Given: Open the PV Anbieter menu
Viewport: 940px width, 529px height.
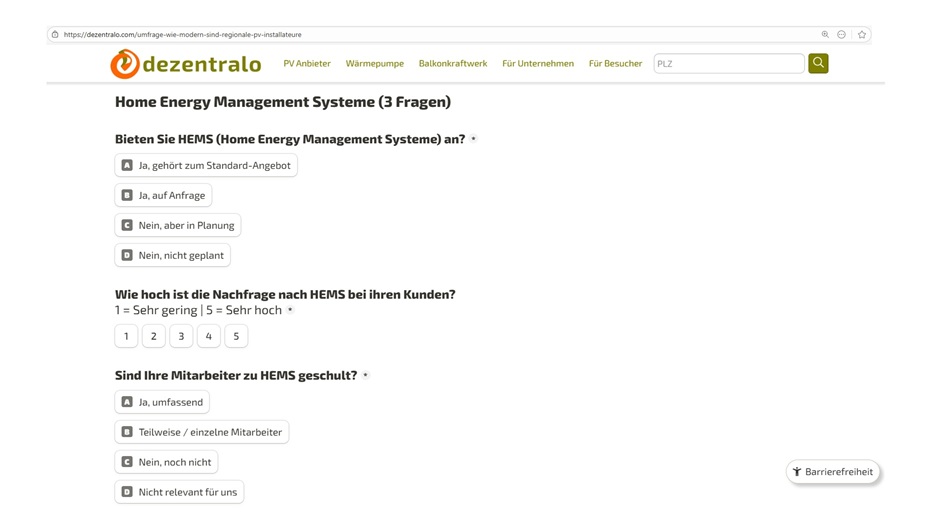Looking at the screenshot, I should click(307, 64).
